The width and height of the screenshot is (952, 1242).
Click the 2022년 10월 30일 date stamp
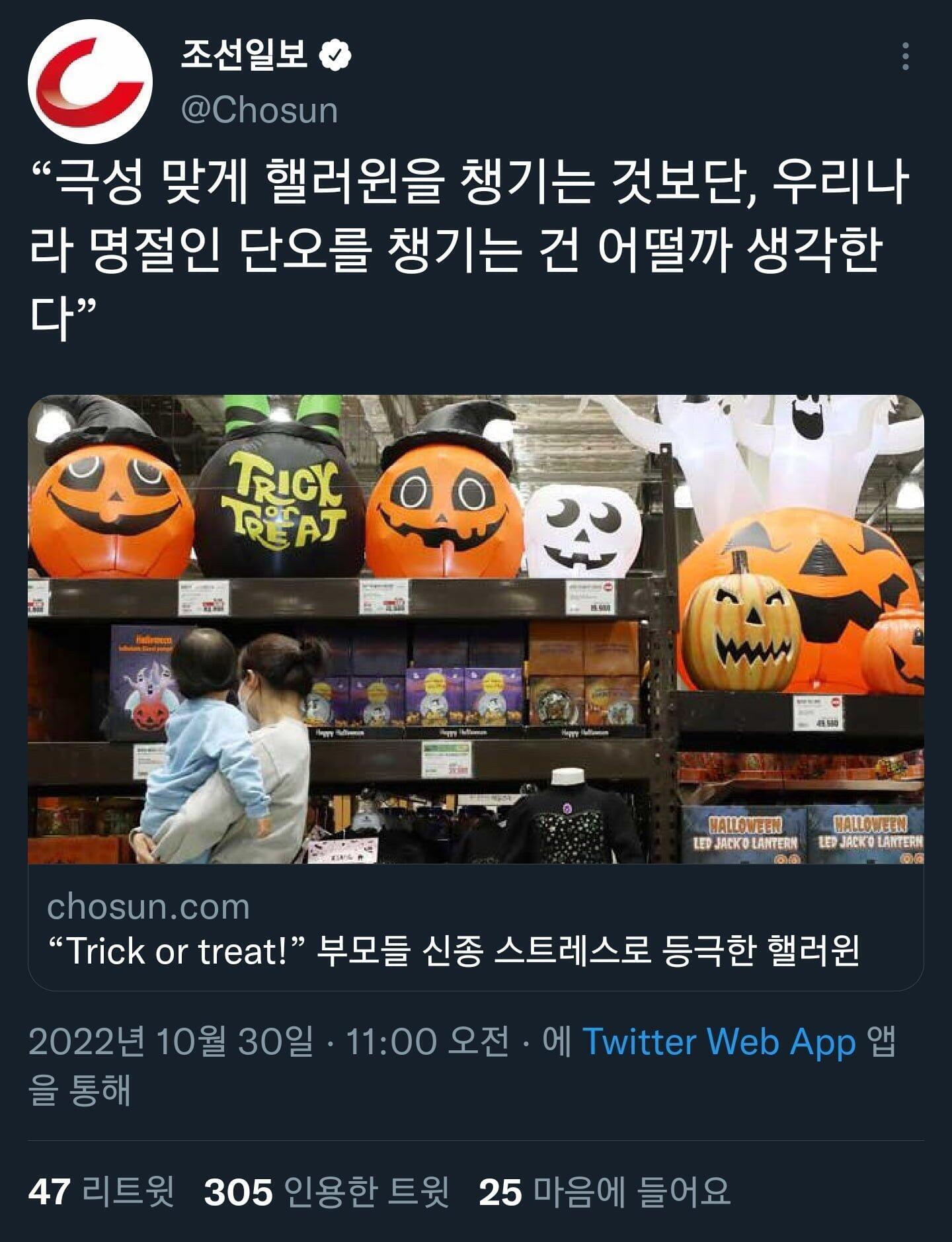(171, 1042)
